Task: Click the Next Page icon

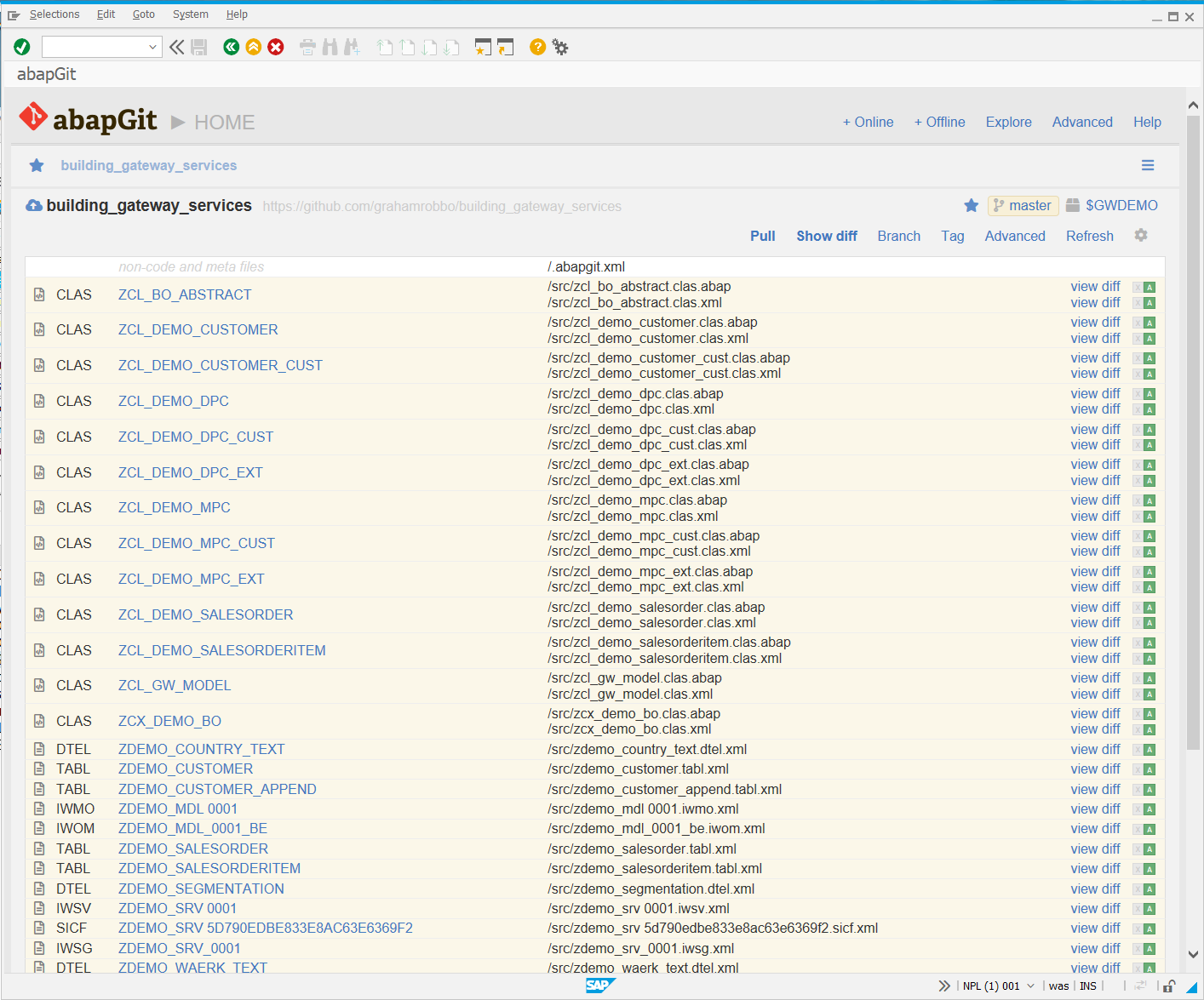Action: (429, 47)
